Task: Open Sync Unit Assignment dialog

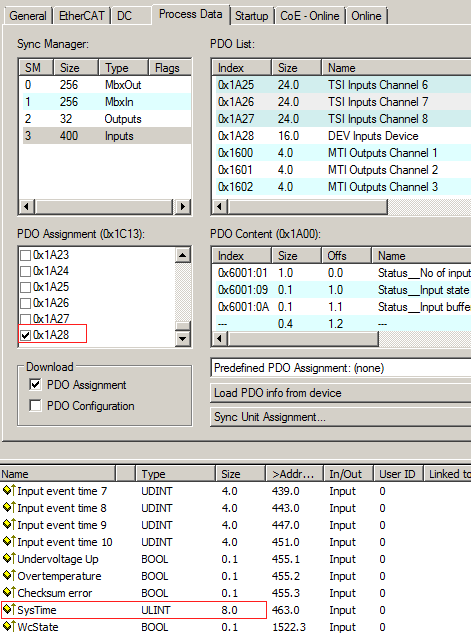Action: [340, 417]
